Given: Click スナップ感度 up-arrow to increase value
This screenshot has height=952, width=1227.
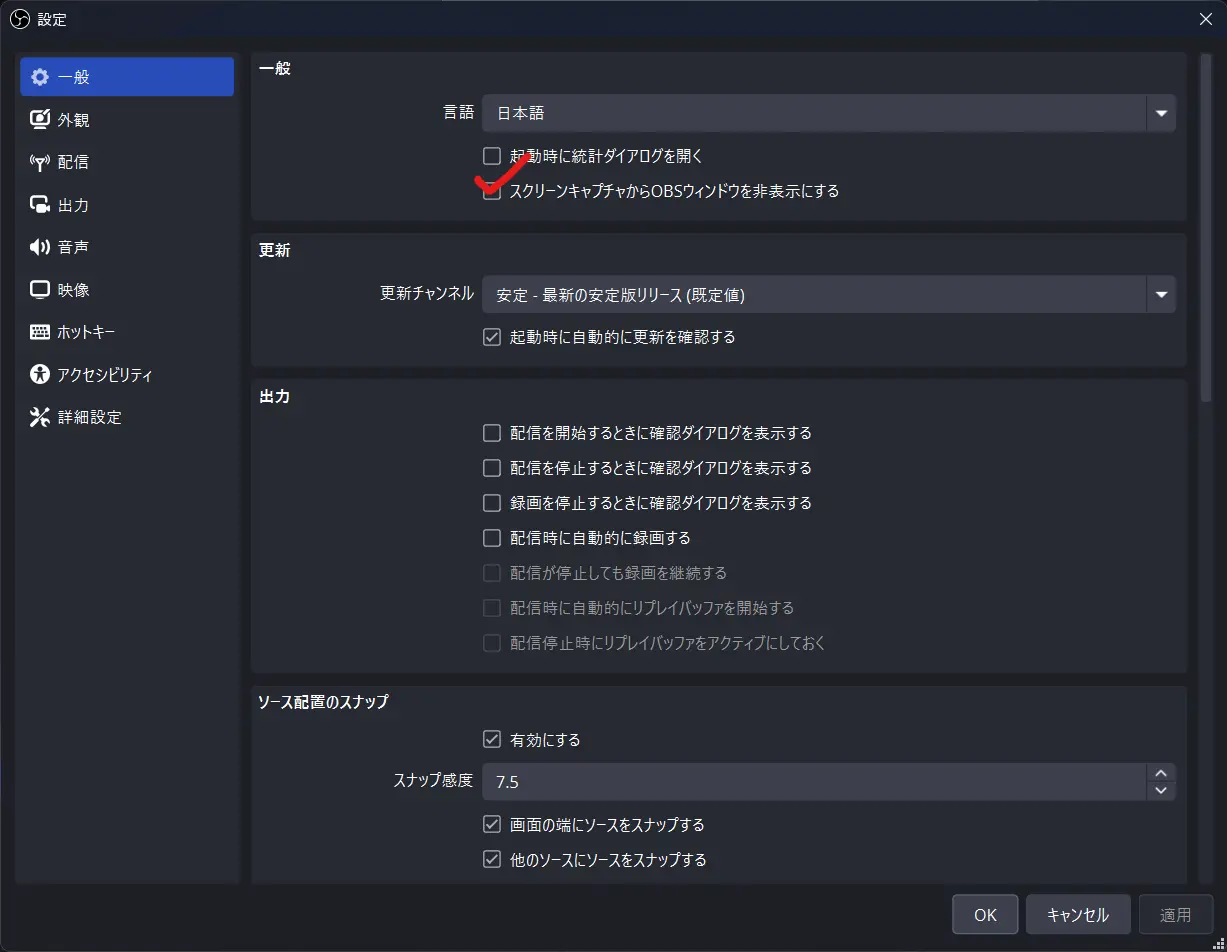Looking at the screenshot, I should tap(1161, 773).
